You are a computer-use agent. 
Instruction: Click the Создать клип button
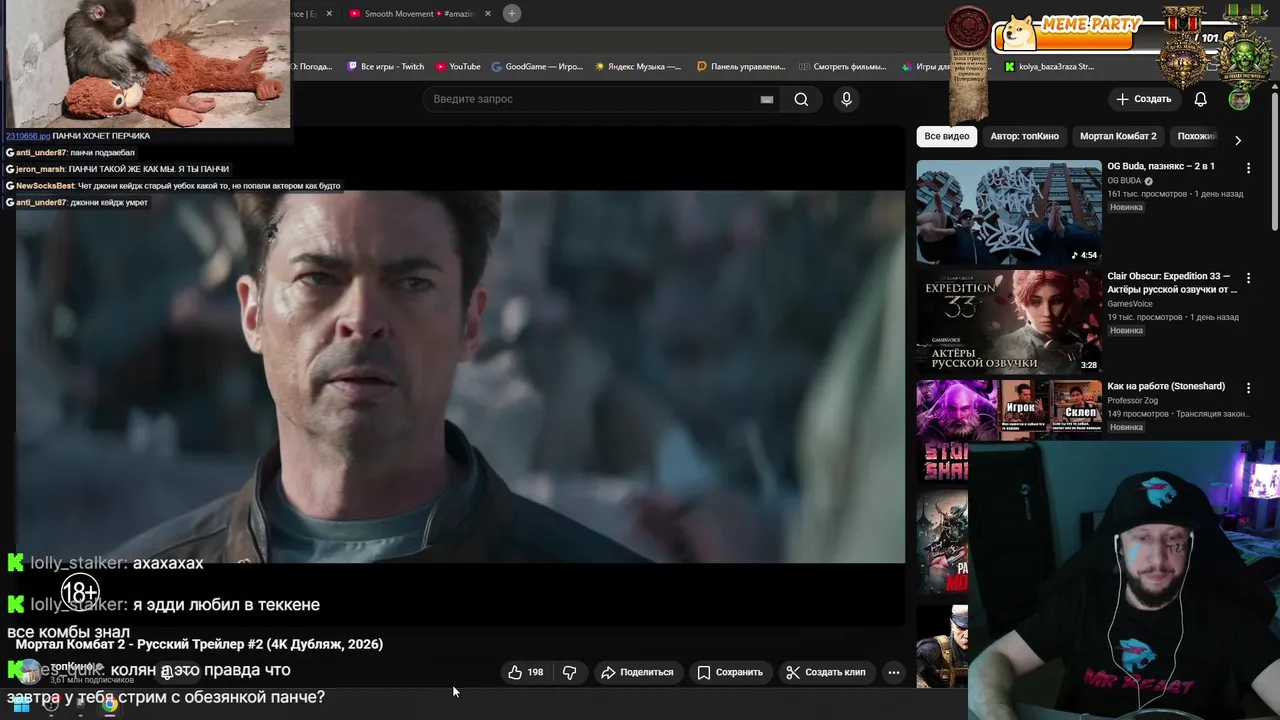point(826,672)
